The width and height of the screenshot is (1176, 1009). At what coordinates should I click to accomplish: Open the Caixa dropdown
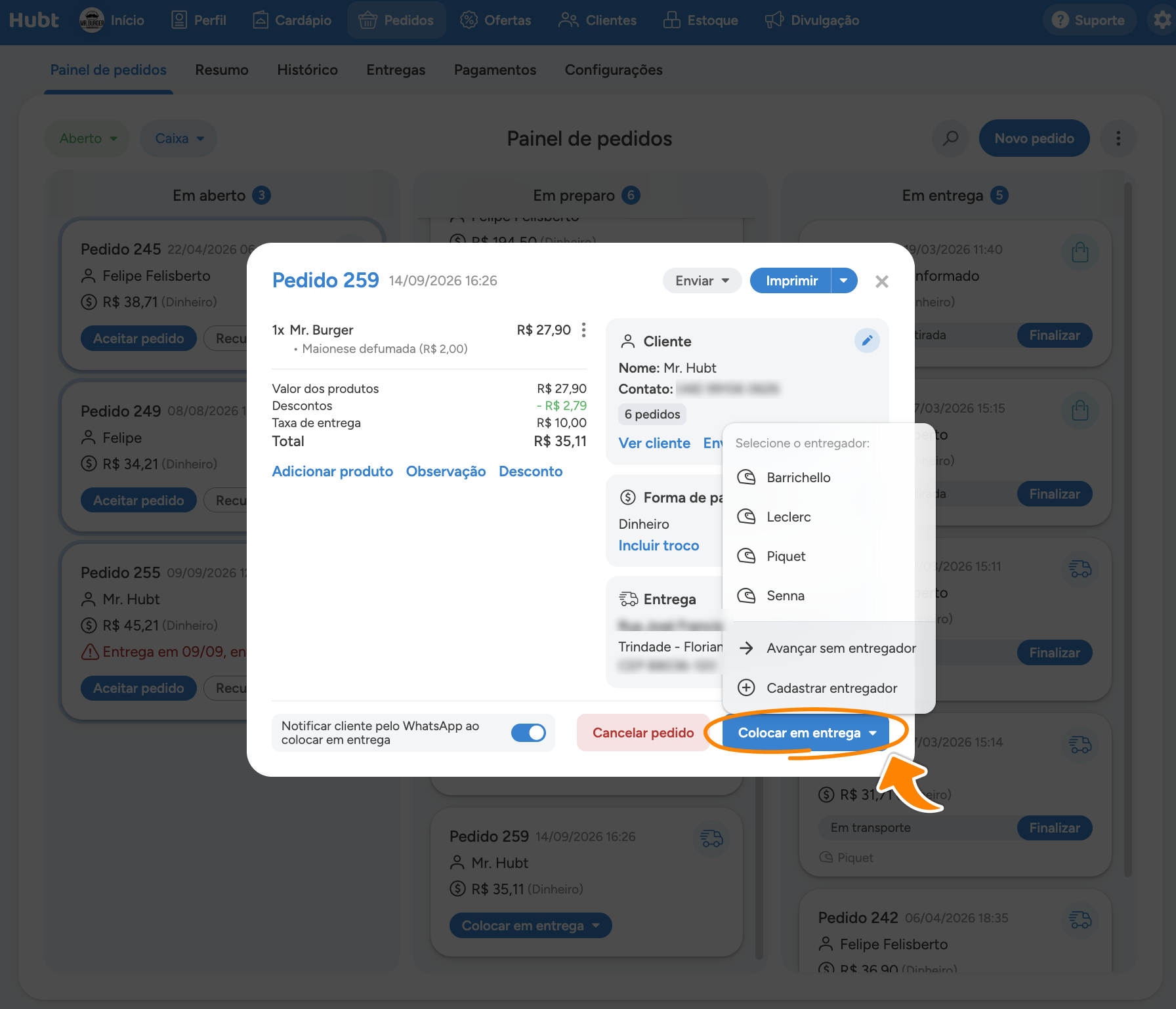click(178, 138)
